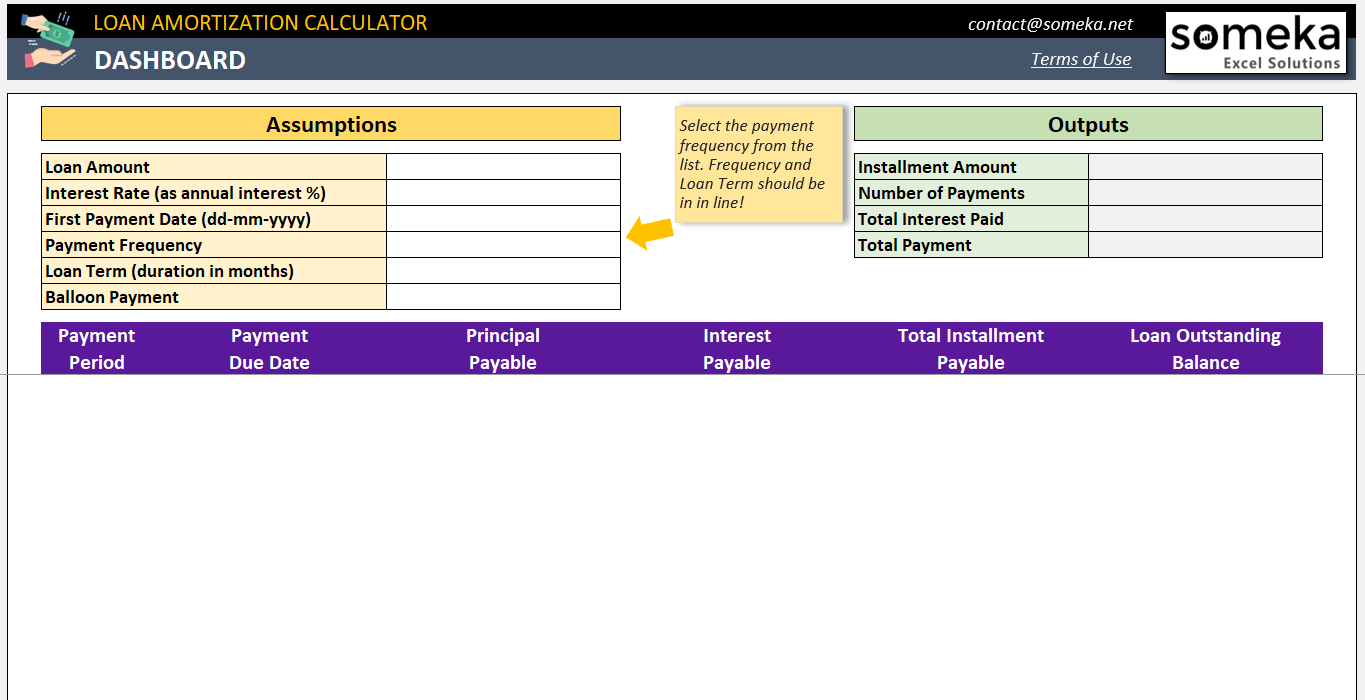1365x700 pixels.
Task: Select the Loan Term input cell
Action: (x=503, y=271)
